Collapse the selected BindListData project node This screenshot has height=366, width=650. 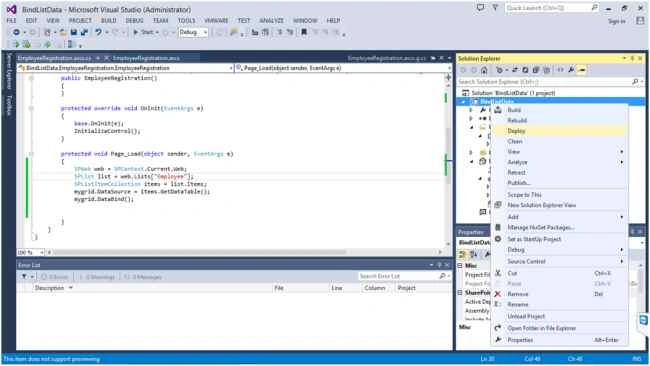point(463,102)
